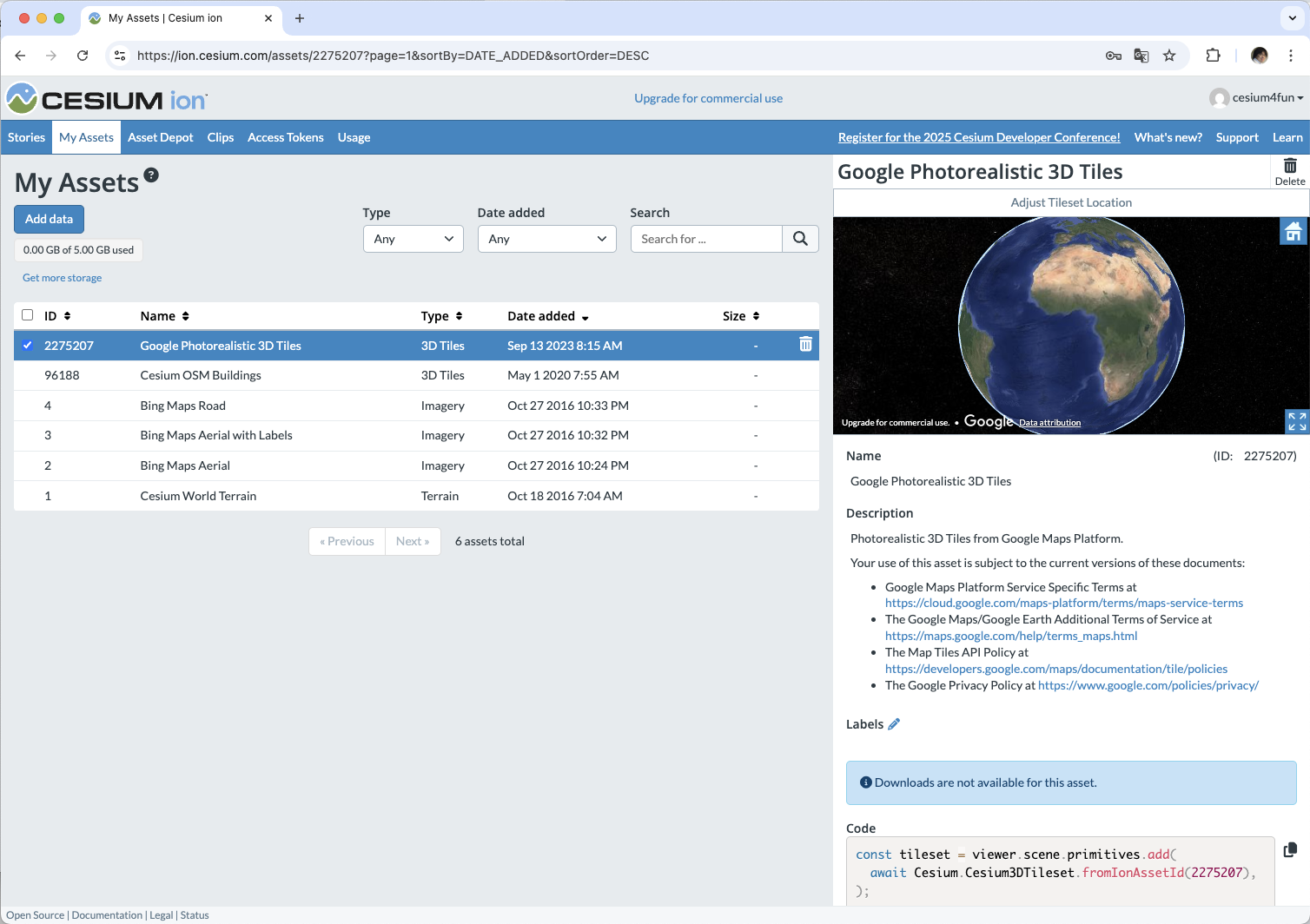Open the Type filter dropdown
The height and width of the screenshot is (924, 1310).
(414, 239)
